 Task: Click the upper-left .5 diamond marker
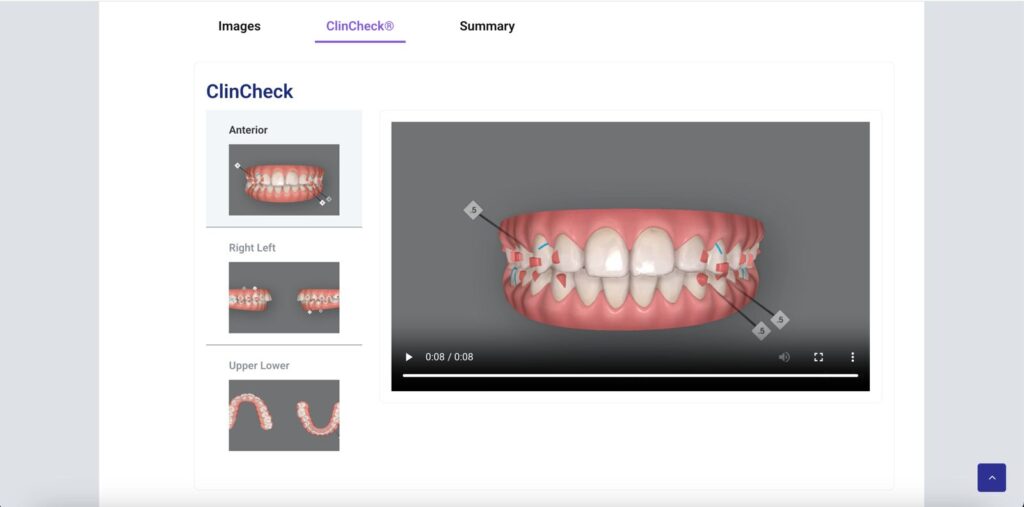click(473, 210)
